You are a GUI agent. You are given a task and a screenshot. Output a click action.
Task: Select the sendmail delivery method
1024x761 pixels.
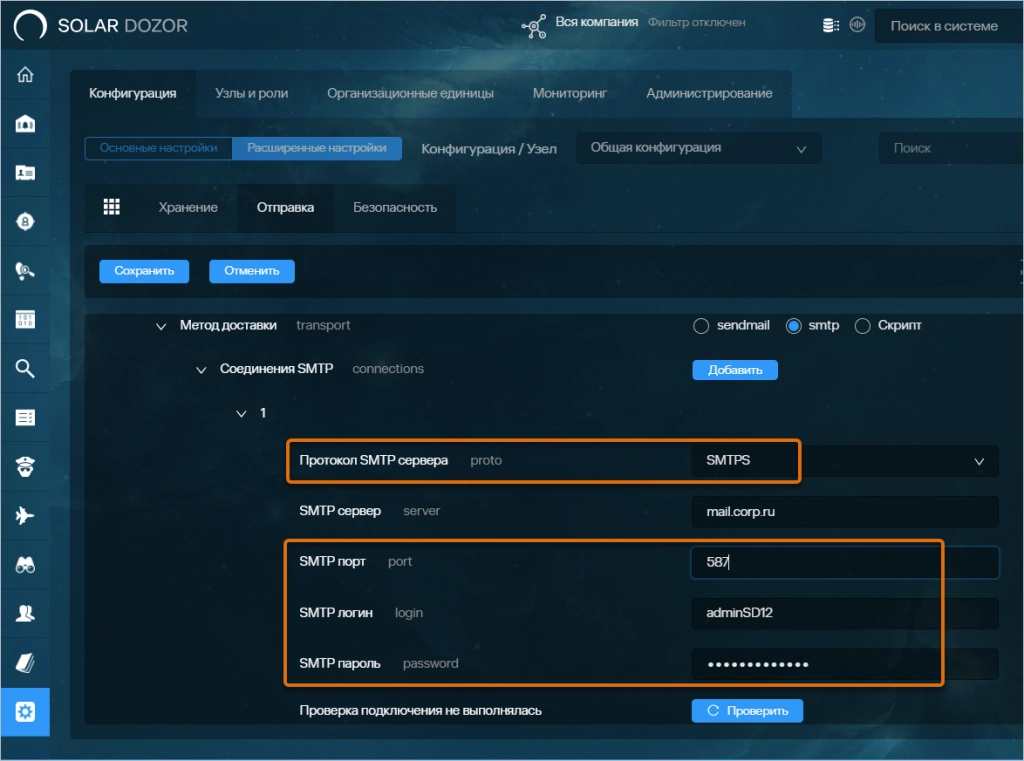pos(700,326)
